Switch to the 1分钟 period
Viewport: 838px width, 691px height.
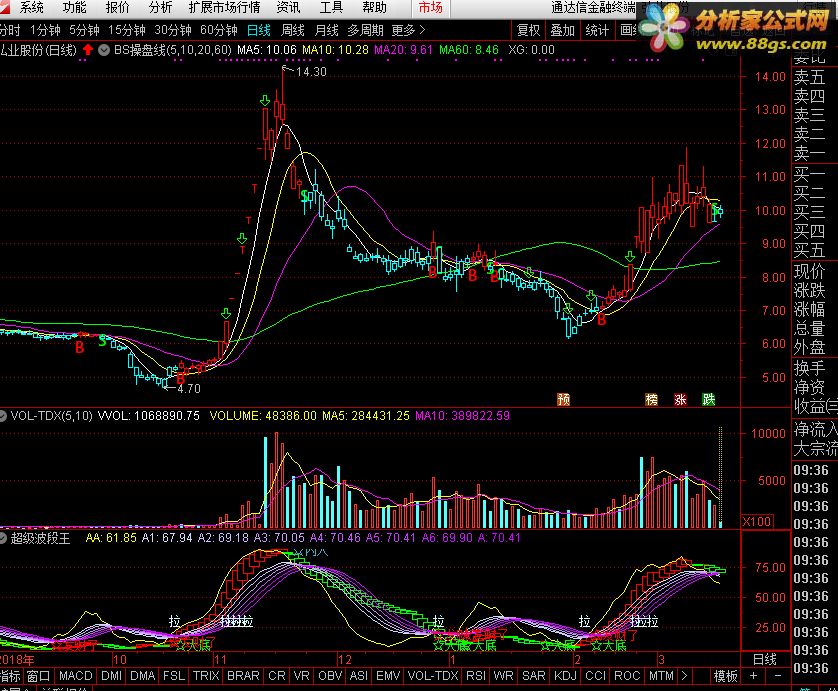coord(45,30)
